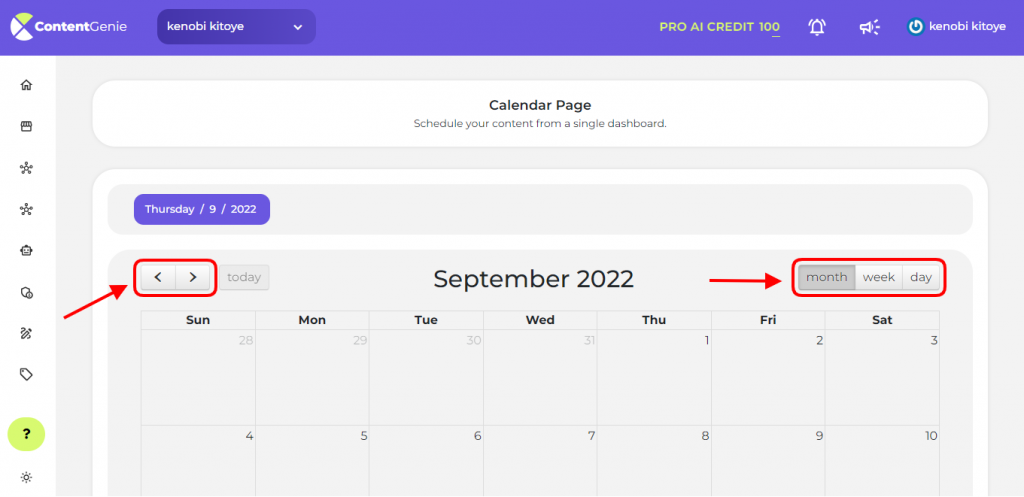Open kenobi kitoye user profile menu
The image size is (1024, 497).
click(x=956, y=27)
